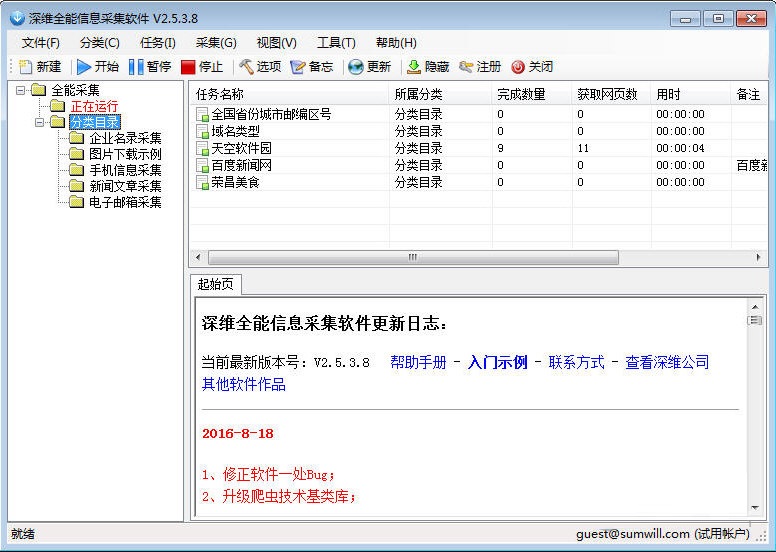Sort by the 完成数量 column header

click(x=533, y=94)
